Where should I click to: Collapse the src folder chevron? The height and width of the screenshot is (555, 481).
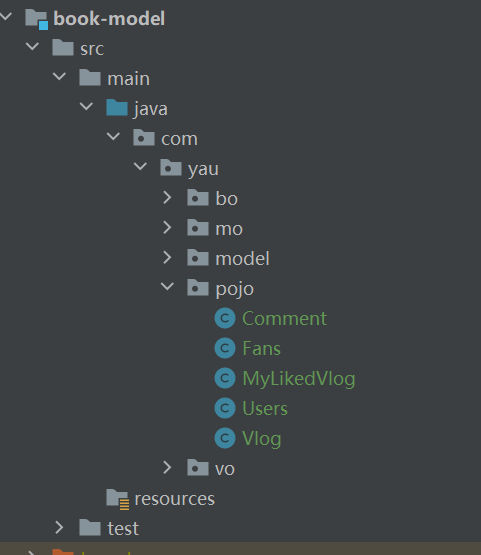coord(32,46)
